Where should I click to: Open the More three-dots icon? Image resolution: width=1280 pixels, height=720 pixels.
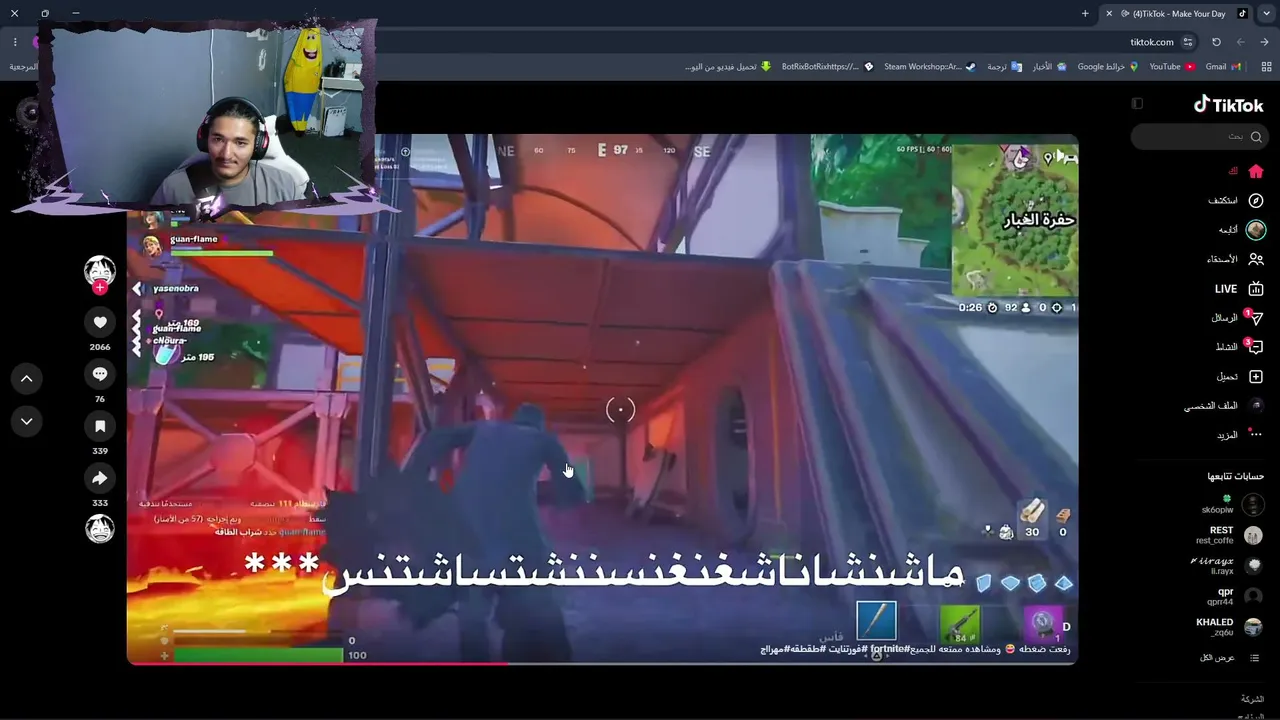point(1256,435)
